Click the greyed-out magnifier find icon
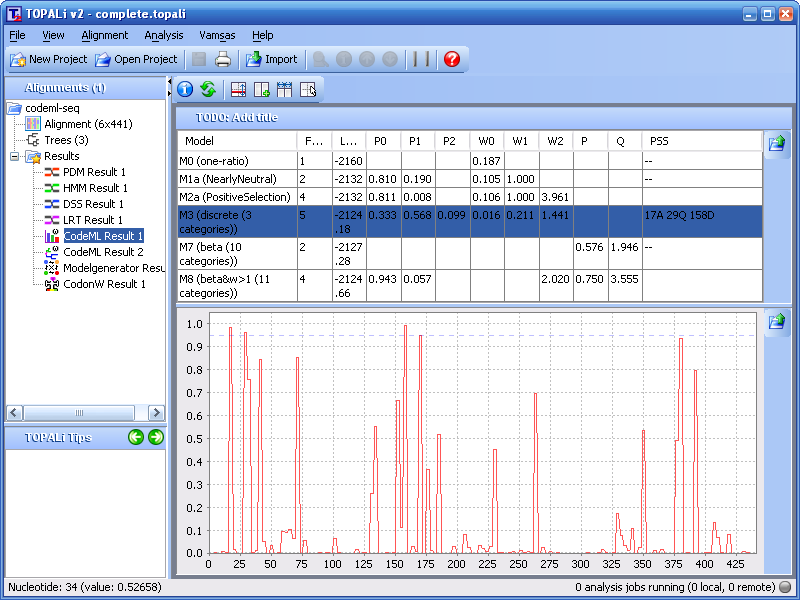The height and width of the screenshot is (600, 800). pos(320,59)
